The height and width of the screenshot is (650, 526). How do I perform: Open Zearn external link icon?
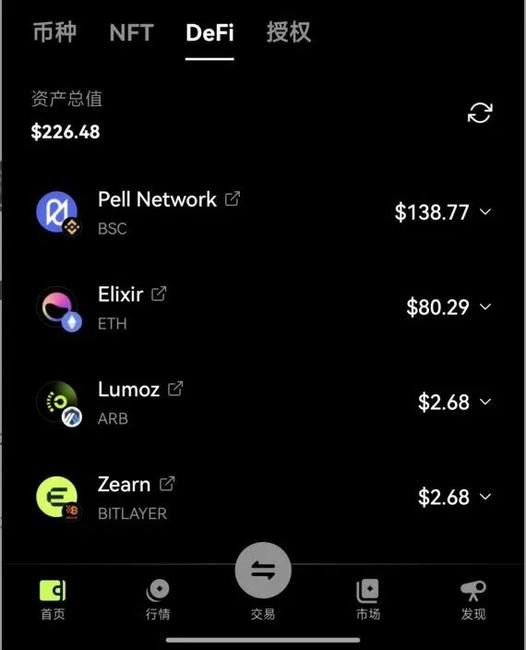click(167, 484)
